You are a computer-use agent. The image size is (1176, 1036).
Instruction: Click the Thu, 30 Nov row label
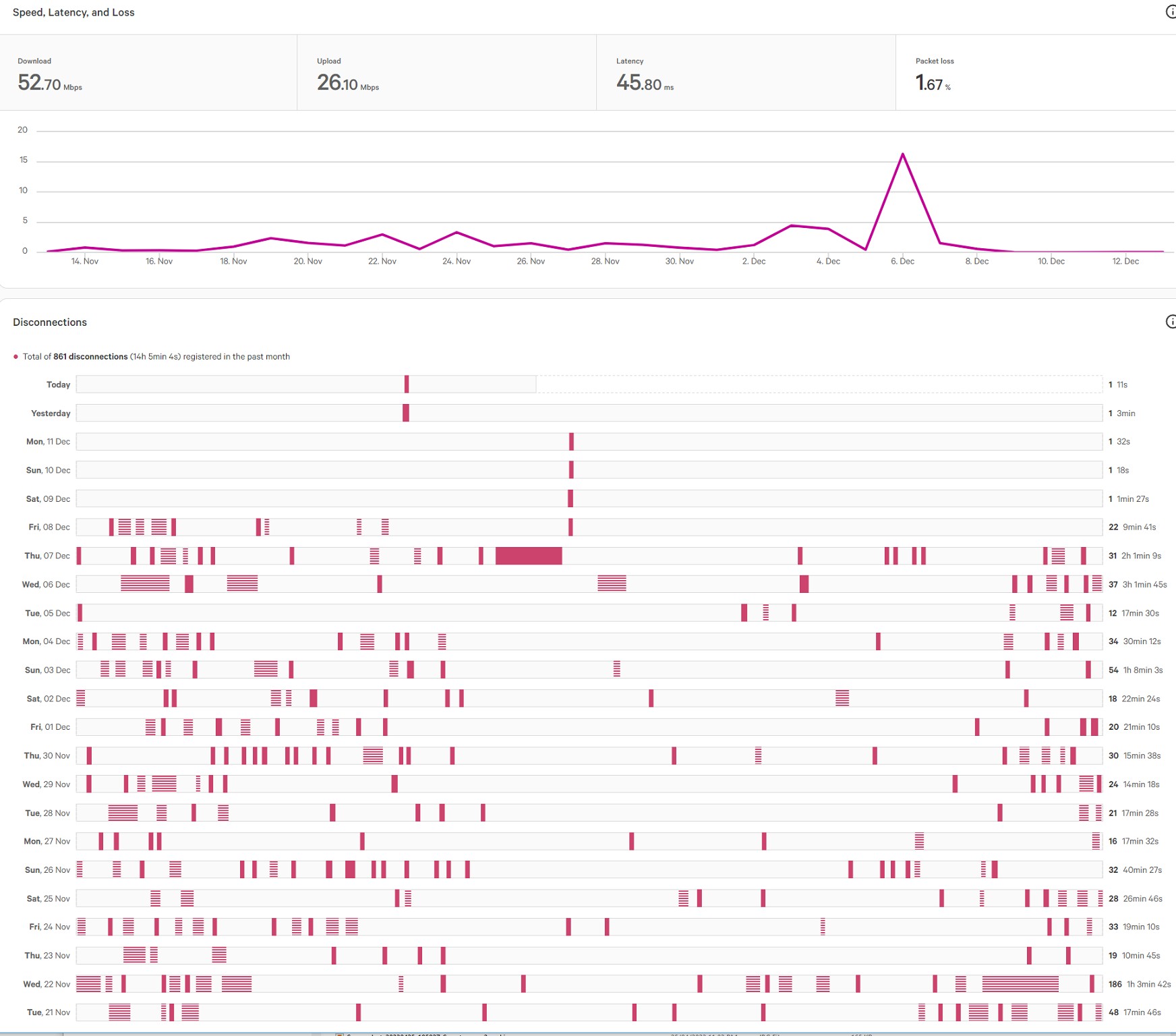pyautogui.click(x=47, y=755)
